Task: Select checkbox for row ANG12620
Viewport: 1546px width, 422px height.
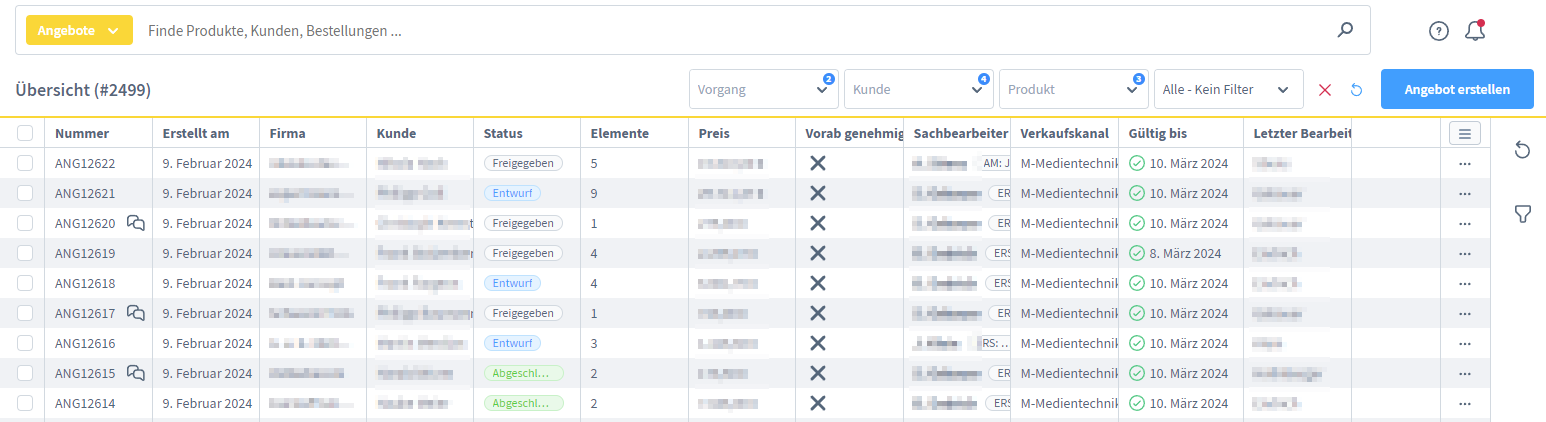Action: tap(25, 223)
